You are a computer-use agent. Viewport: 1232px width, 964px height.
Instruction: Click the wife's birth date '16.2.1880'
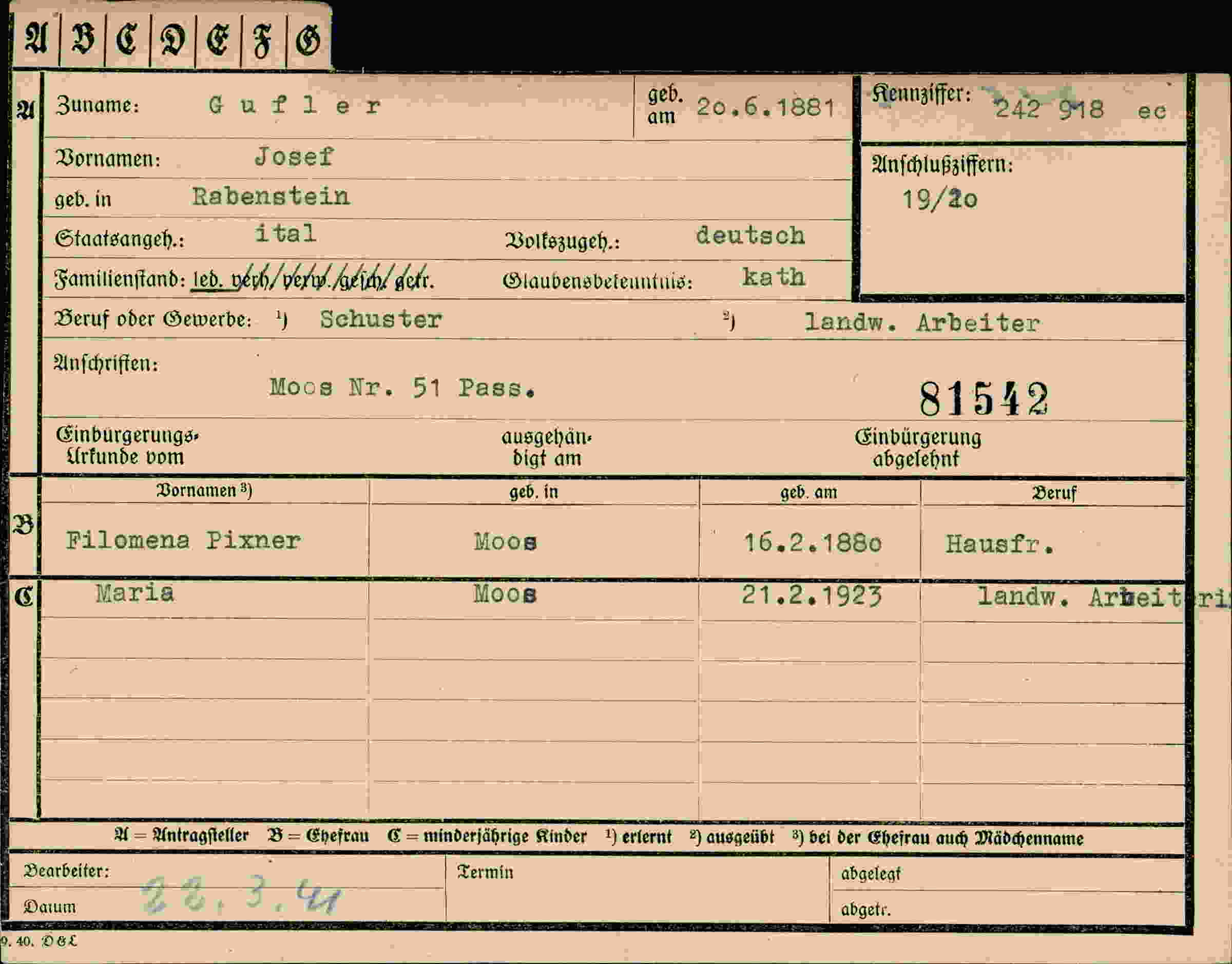[x=812, y=543]
